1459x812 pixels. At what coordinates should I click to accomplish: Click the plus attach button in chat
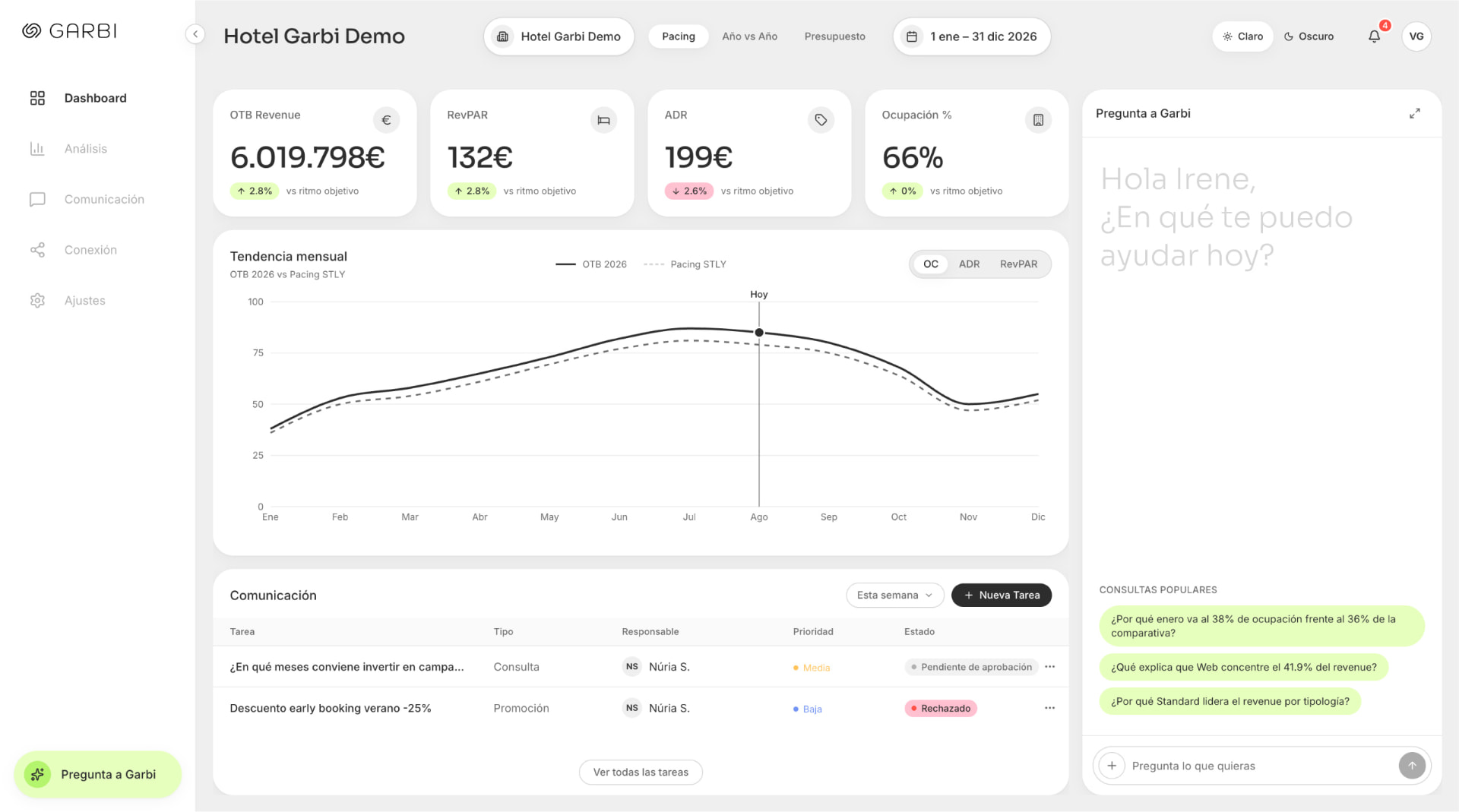(x=1112, y=766)
